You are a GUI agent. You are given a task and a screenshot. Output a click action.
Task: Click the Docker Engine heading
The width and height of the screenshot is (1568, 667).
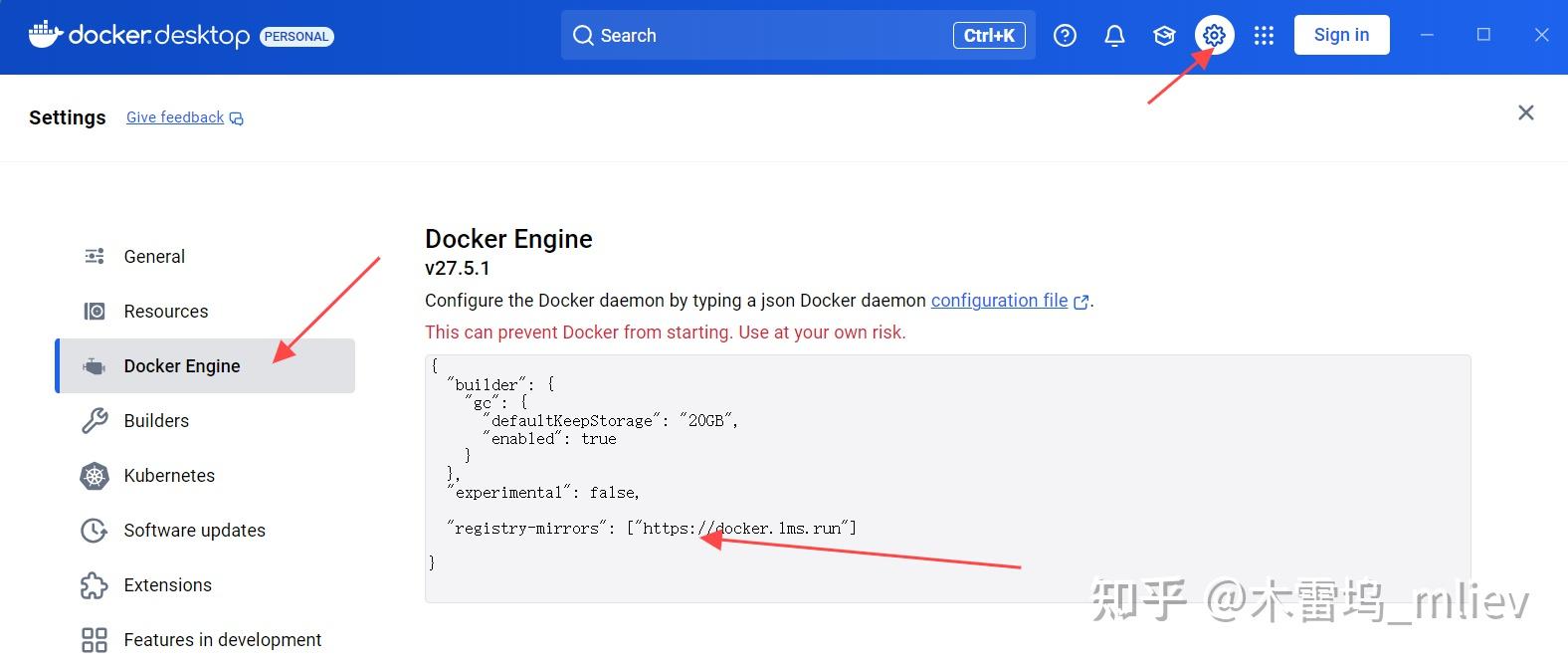[x=508, y=239]
